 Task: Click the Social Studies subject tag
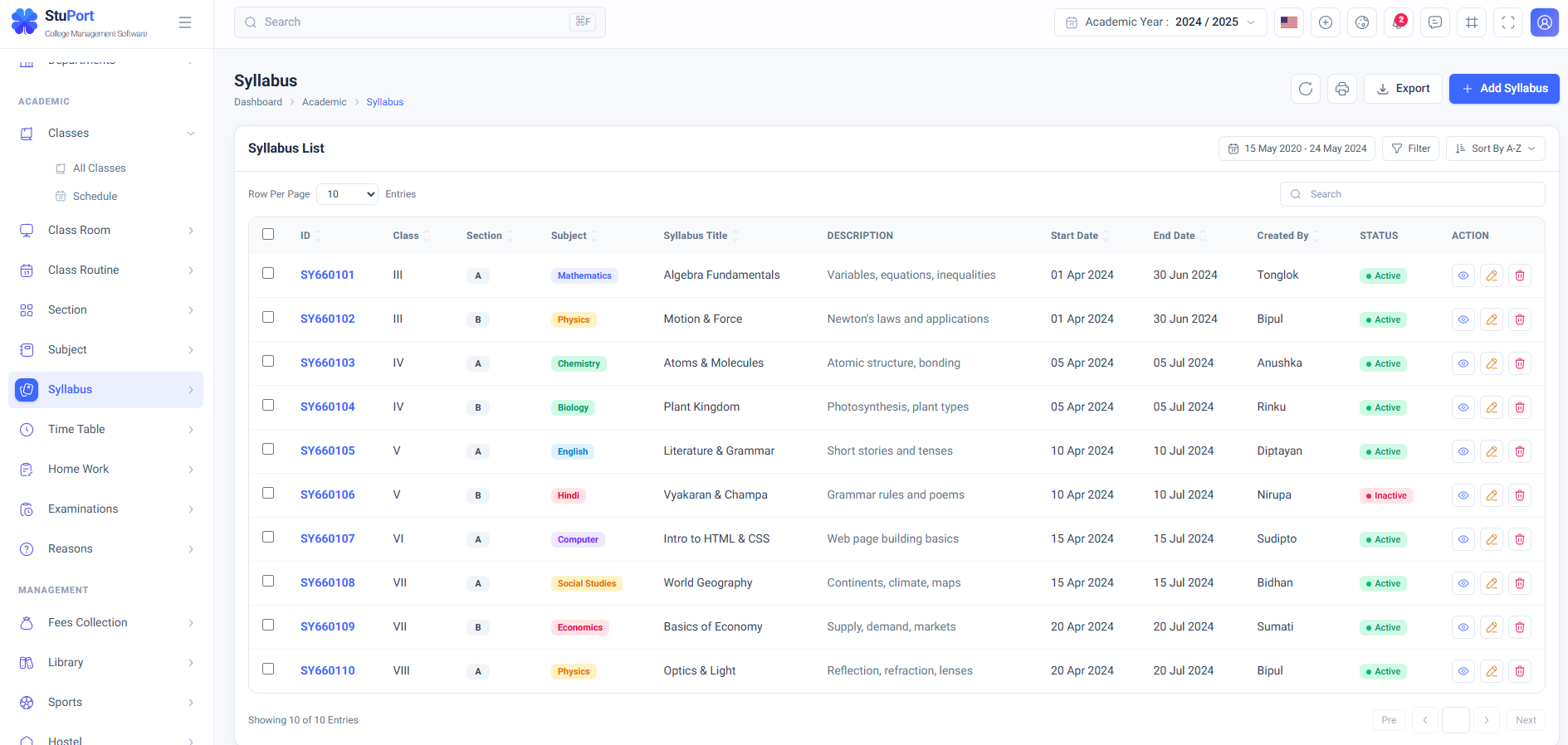point(587,583)
